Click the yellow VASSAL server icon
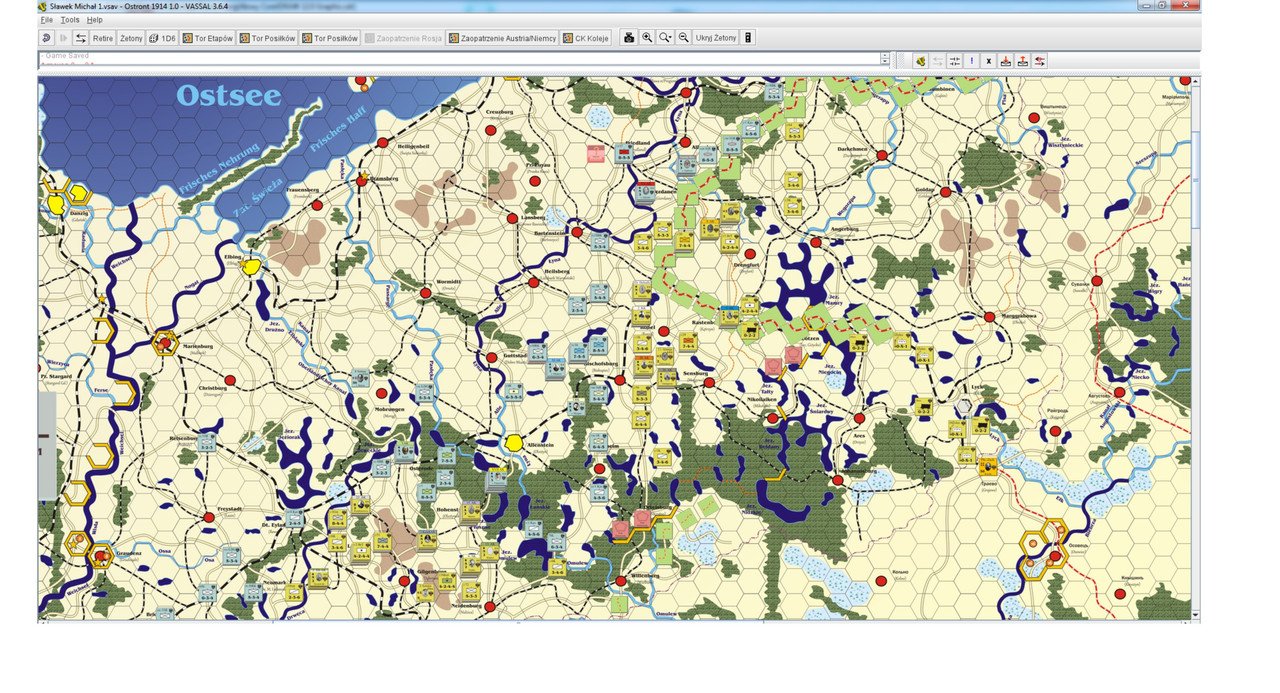The image size is (1280, 693). [921, 61]
